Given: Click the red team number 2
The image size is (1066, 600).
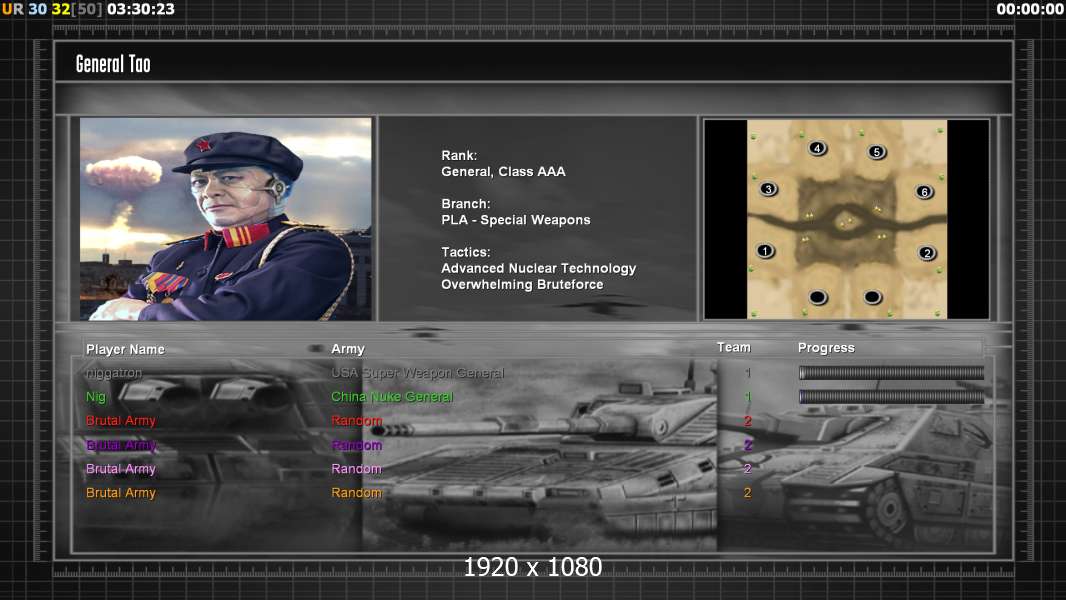Looking at the screenshot, I should tap(748, 421).
